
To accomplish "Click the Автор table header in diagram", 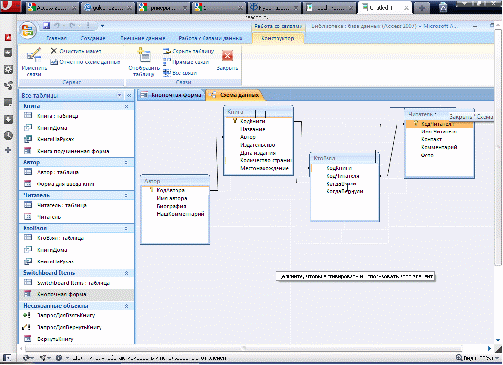I will coord(175,181).
